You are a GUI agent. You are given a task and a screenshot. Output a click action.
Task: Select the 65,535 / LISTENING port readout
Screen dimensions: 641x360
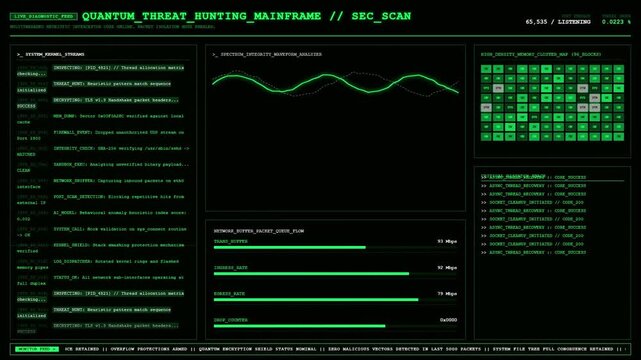558,22
